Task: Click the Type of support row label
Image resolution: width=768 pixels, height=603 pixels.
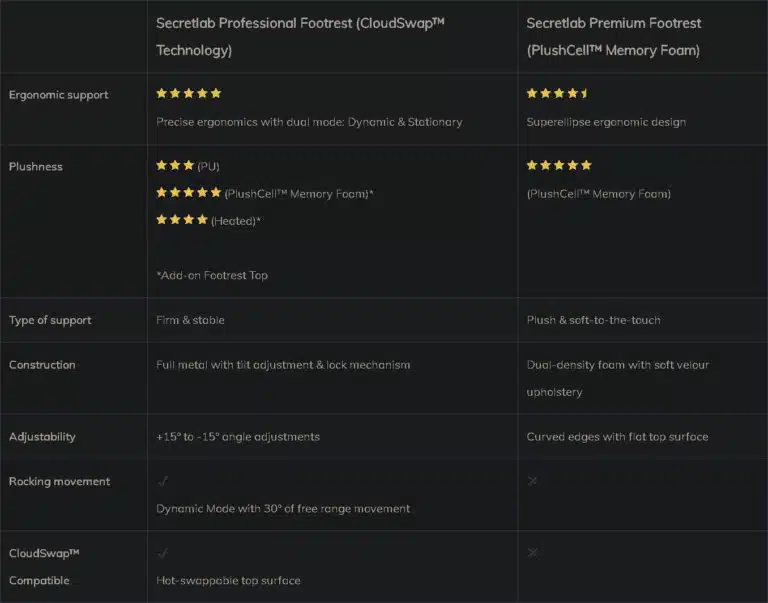Action: (x=50, y=321)
